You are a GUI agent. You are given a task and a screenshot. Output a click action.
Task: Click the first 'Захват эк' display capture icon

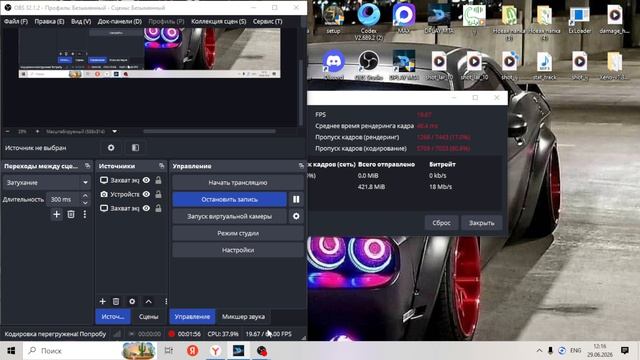coord(104,180)
